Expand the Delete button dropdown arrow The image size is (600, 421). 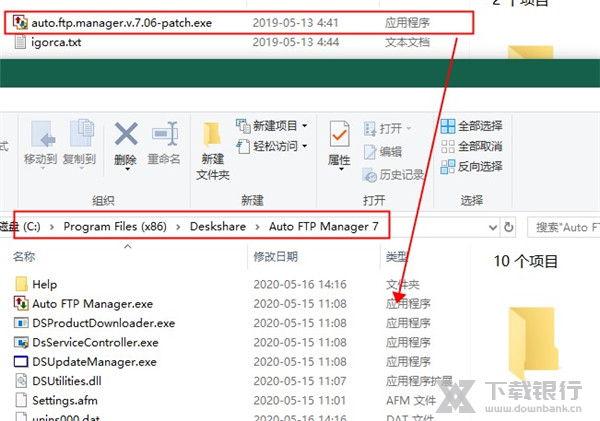click(x=127, y=169)
